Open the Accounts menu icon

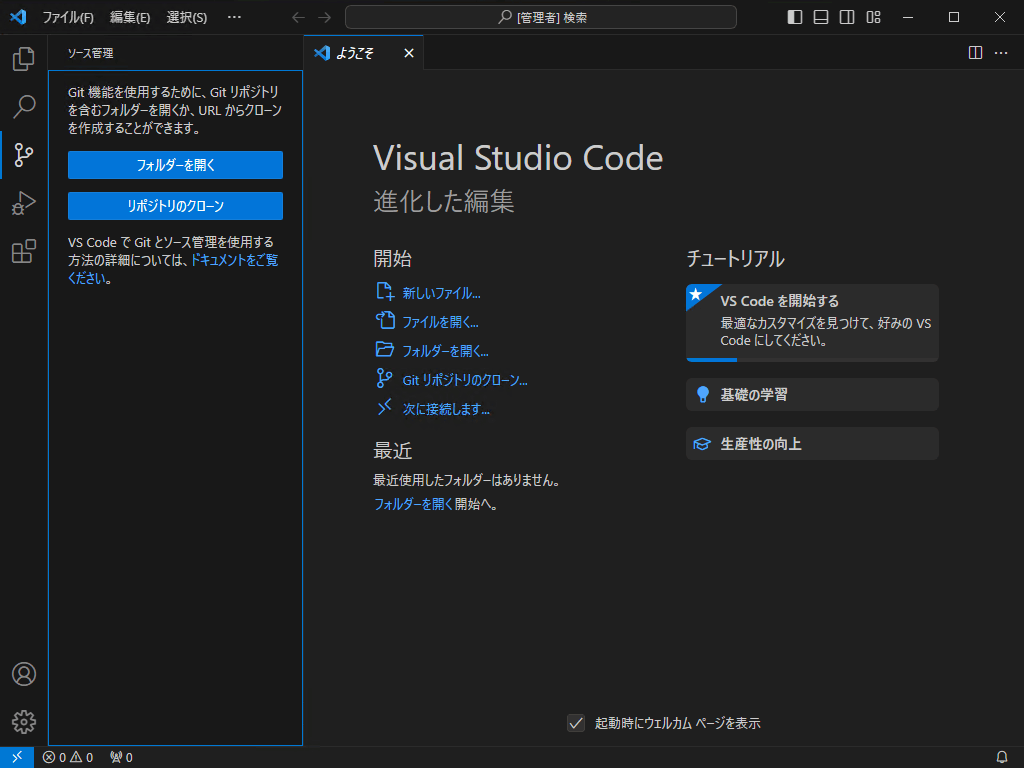click(x=24, y=674)
